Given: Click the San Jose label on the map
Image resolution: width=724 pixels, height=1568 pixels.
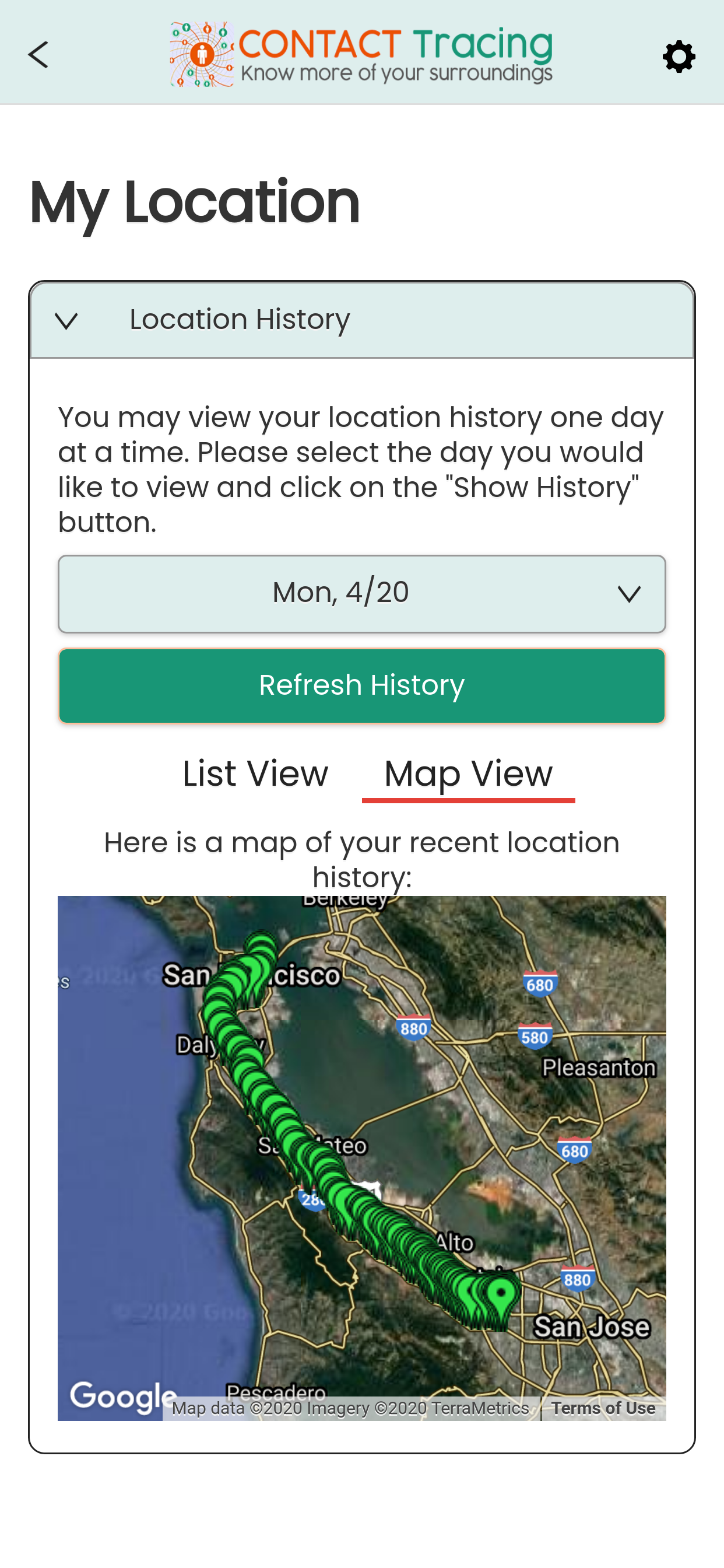Looking at the screenshot, I should click(x=591, y=1327).
